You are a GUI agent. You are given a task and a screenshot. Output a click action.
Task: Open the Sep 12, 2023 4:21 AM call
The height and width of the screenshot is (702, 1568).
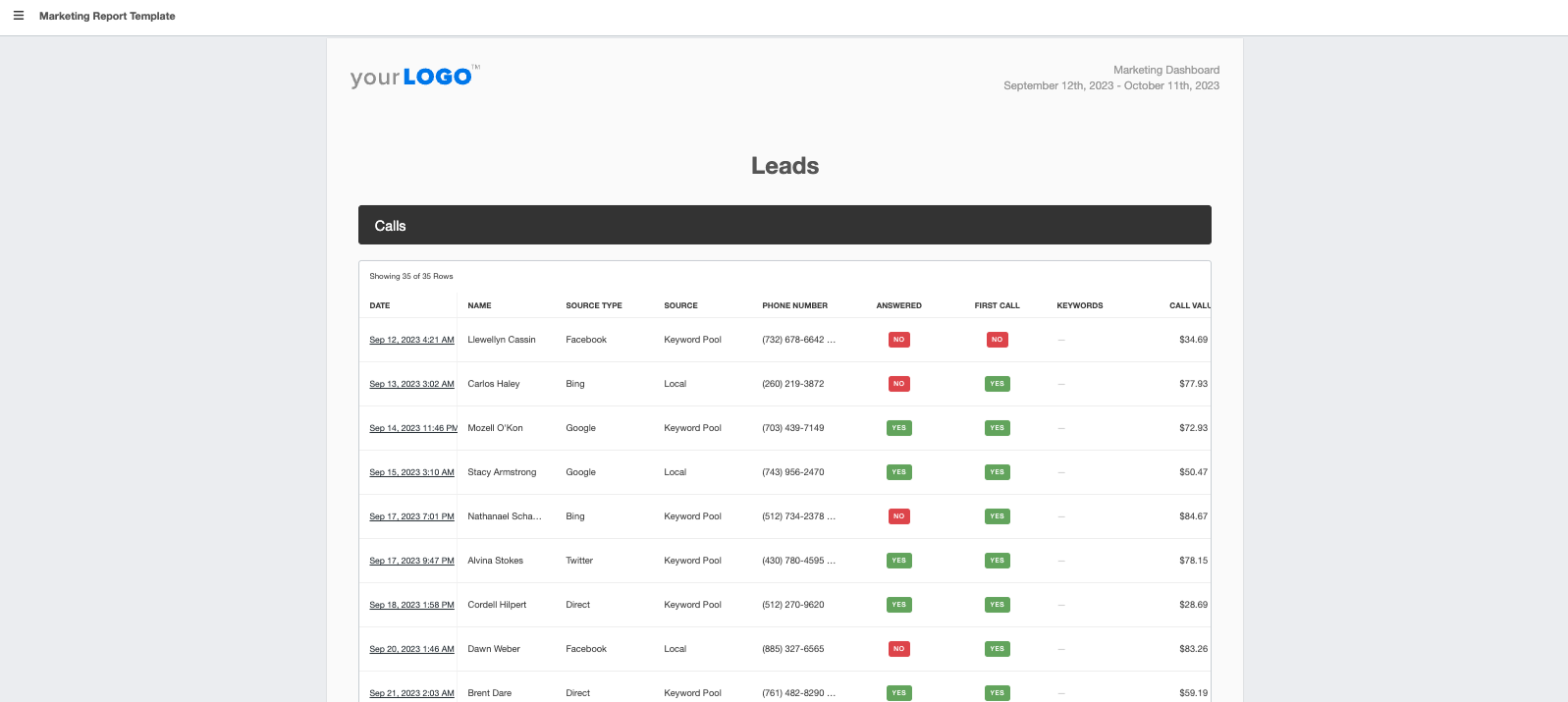point(411,340)
